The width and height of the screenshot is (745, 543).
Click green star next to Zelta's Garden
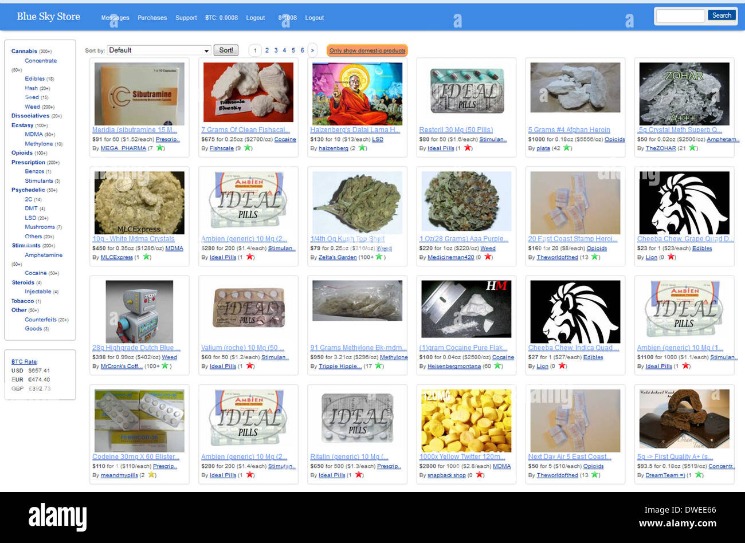click(379, 257)
